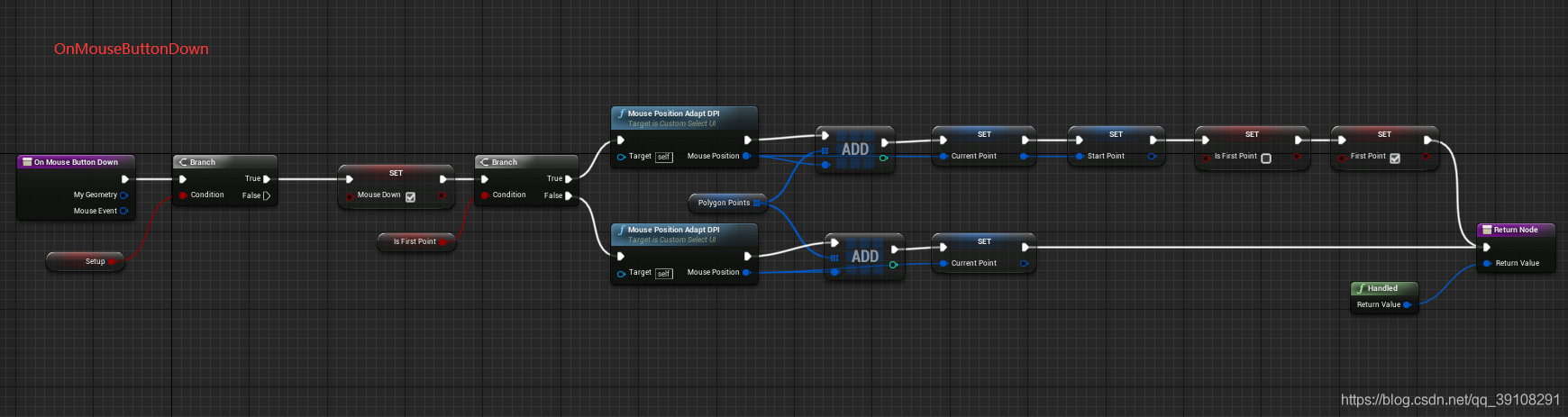Toggle the Mouse Down checkbox in SET node
This screenshot has height=417, width=1568.
411,197
